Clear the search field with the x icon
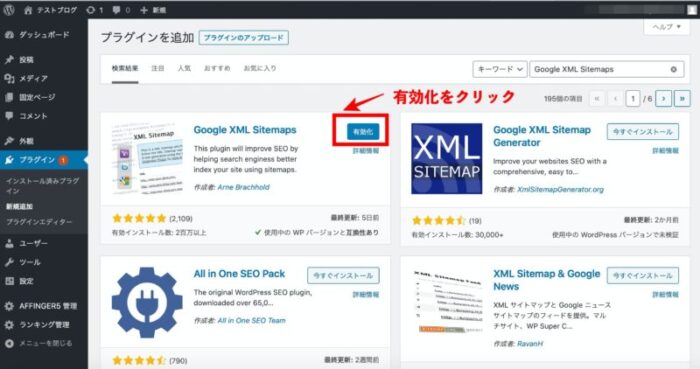Viewport: 700px width, 369px height. [x=674, y=69]
